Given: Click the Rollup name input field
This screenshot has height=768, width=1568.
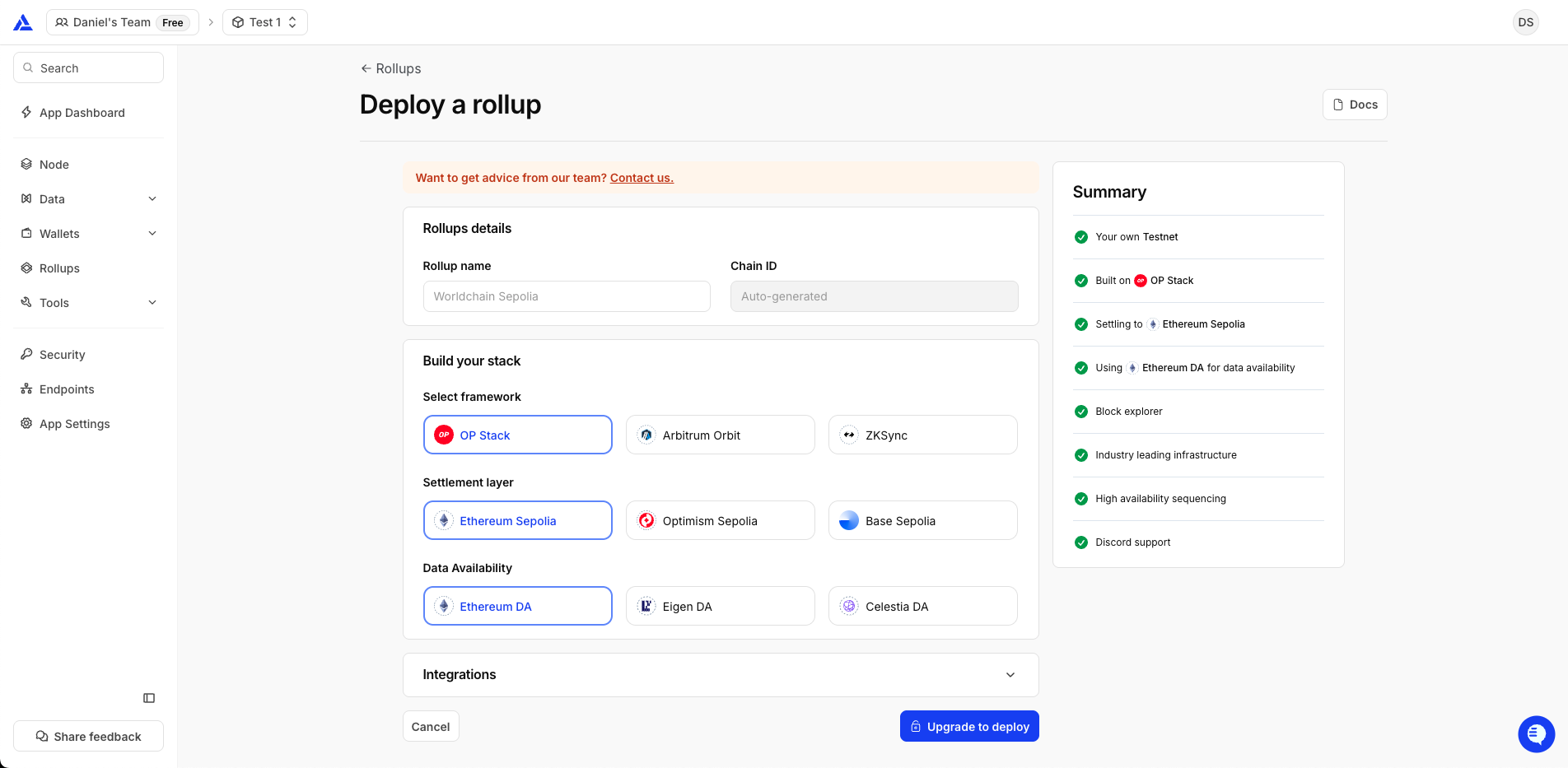Looking at the screenshot, I should 566,296.
